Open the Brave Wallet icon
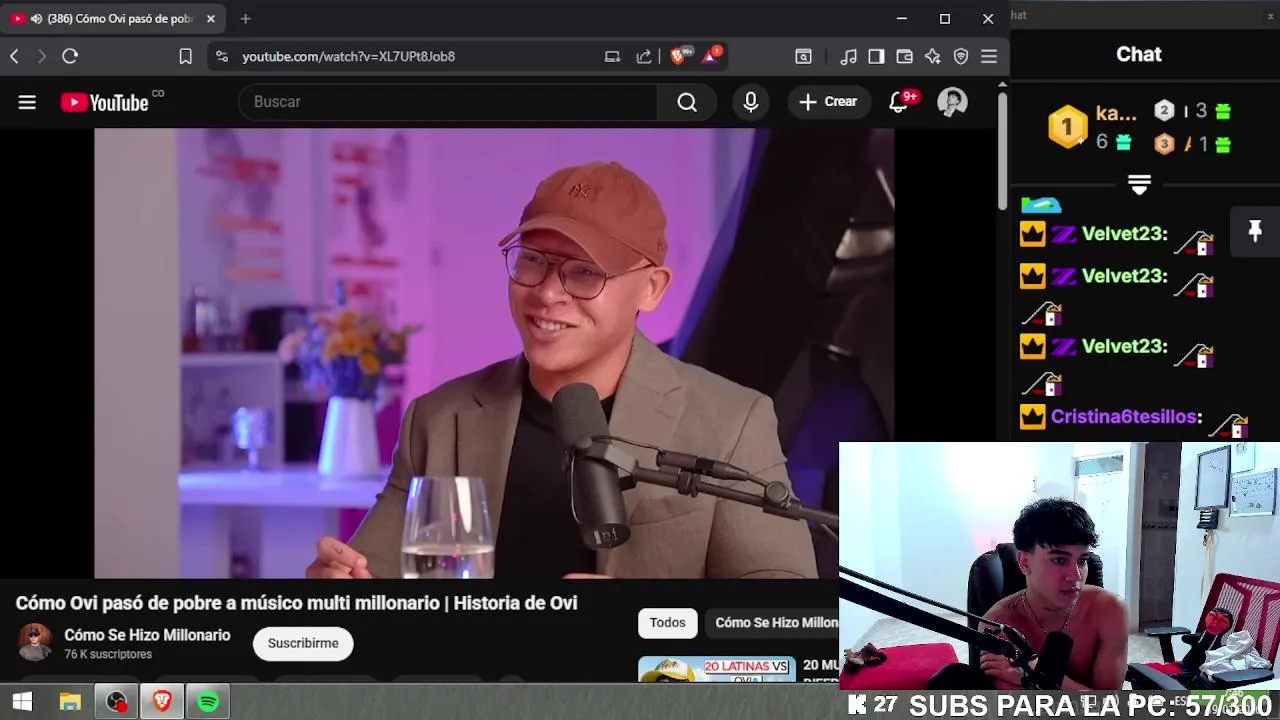Viewport: 1280px width, 720px height. pos(904,56)
